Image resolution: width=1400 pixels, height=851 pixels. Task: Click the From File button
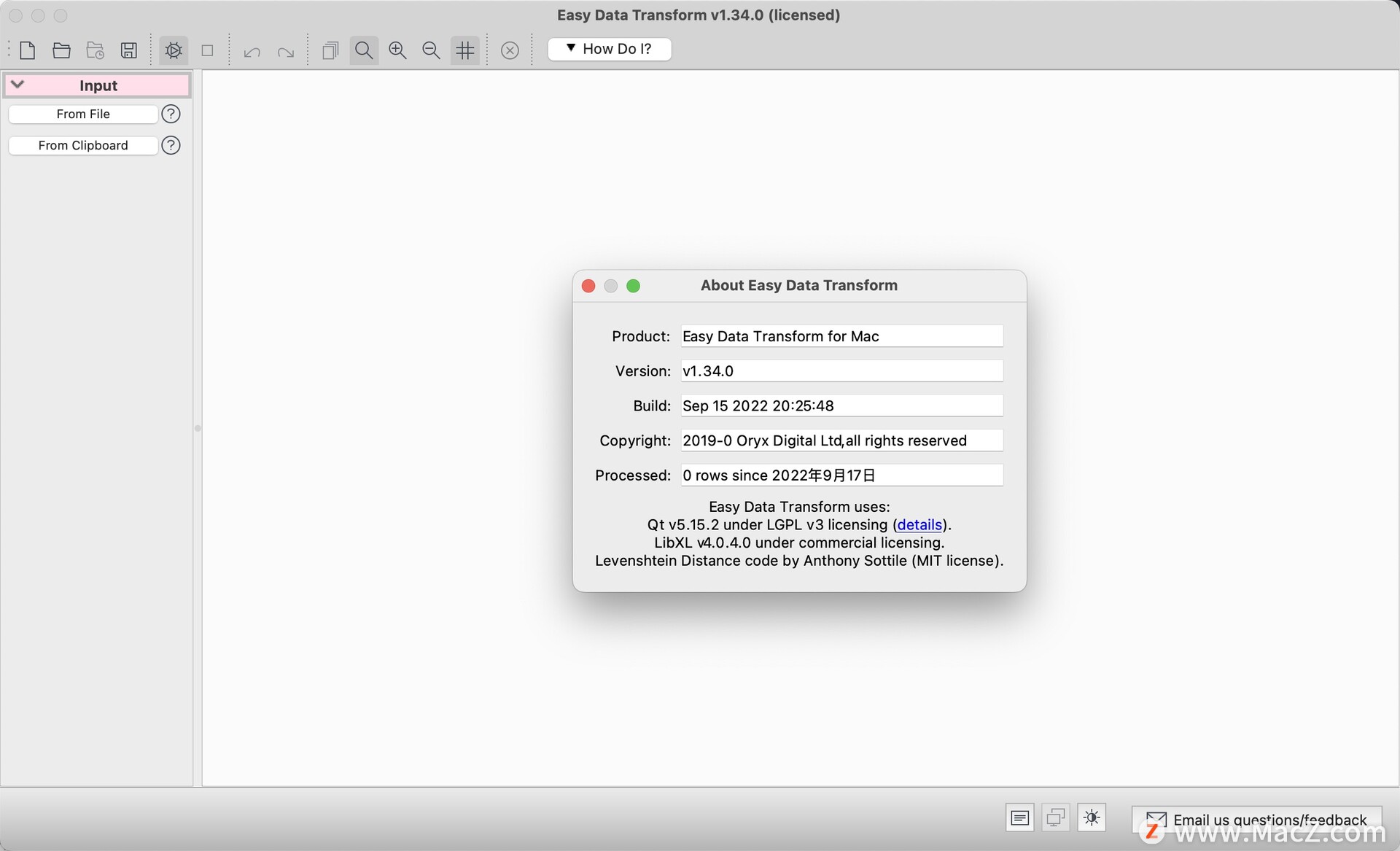(83, 114)
